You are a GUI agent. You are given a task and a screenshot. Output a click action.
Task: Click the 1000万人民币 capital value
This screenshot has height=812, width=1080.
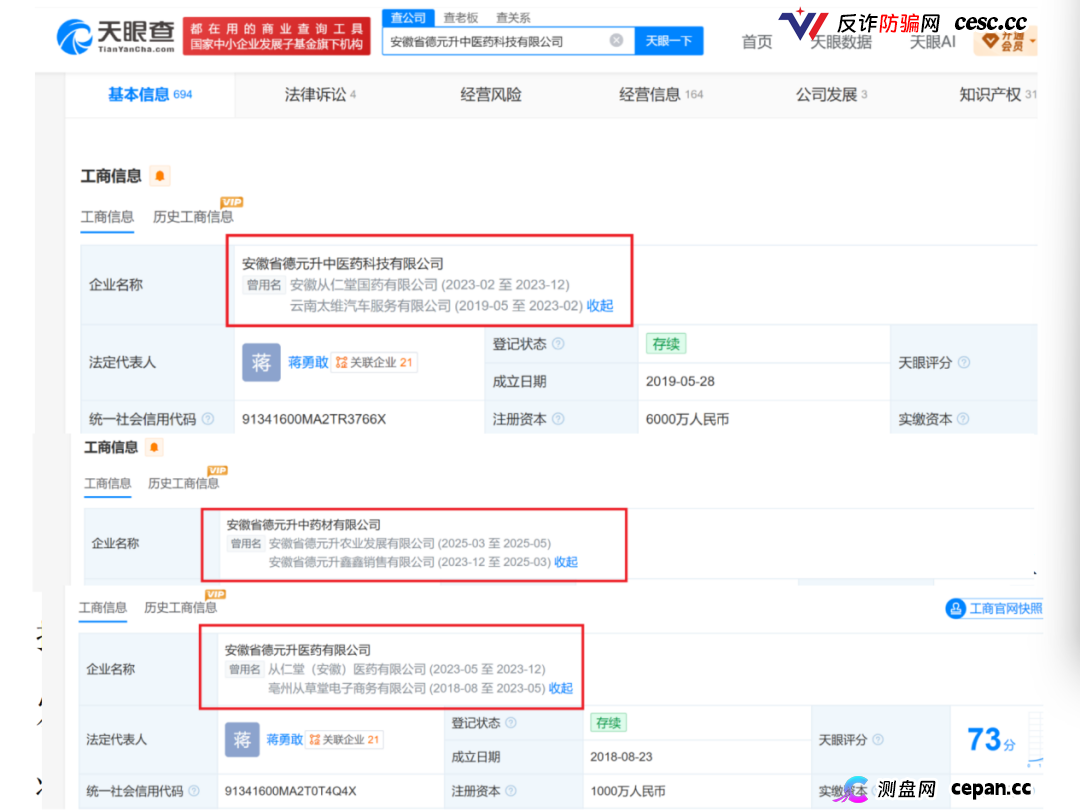(x=628, y=791)
